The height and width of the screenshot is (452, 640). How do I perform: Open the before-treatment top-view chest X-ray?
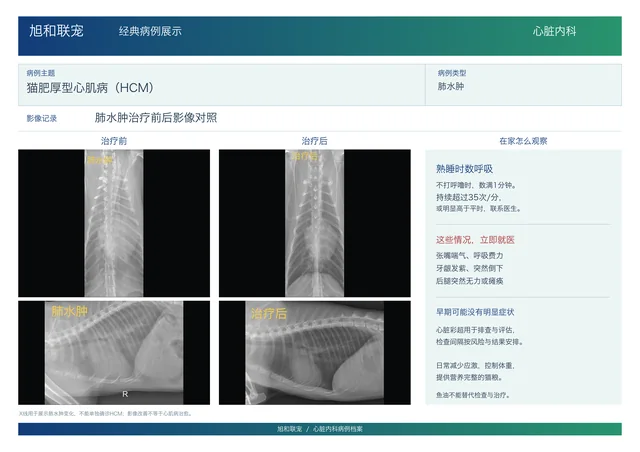114,223
